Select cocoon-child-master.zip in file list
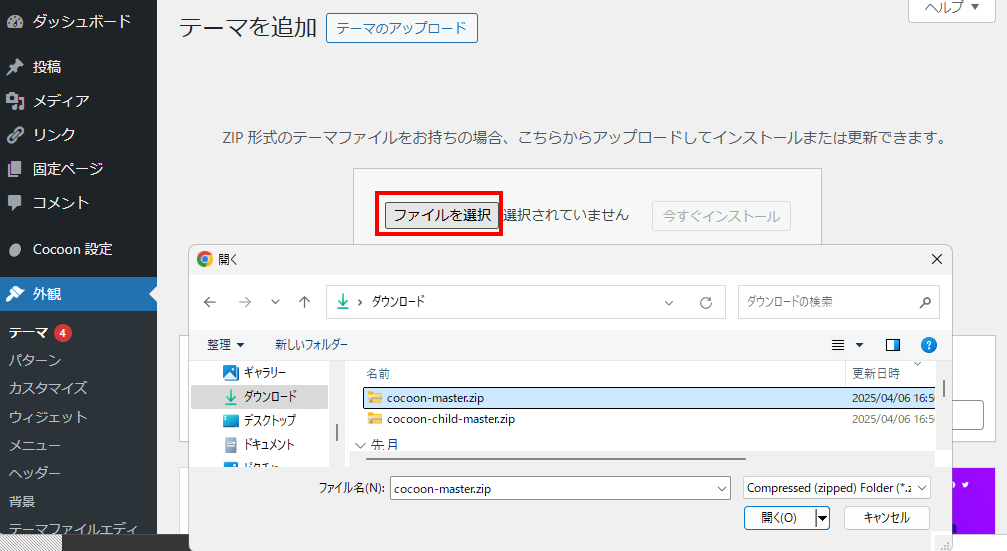1007x551 pixels. pos(450,419)
